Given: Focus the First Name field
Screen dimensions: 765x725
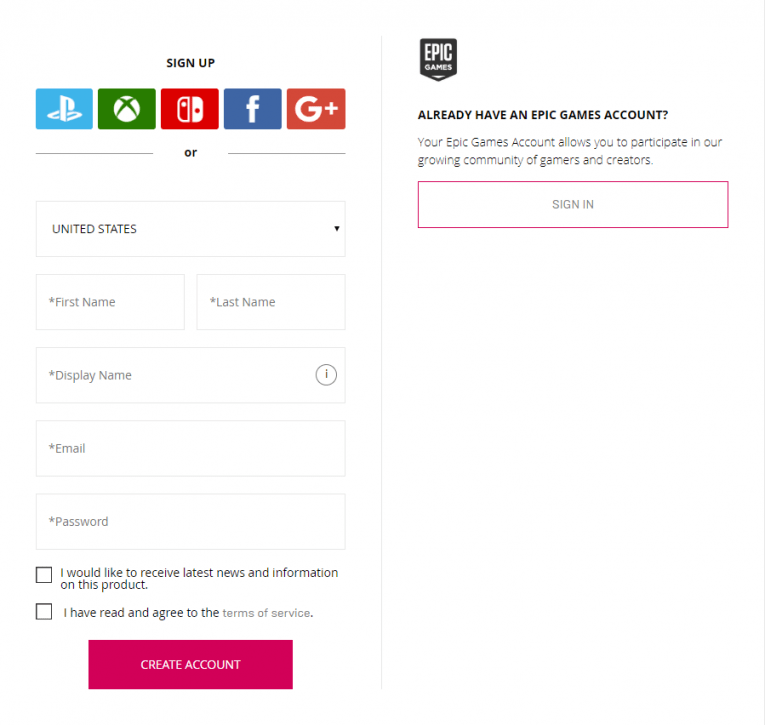Looking at the screenshot, I should pos(110,302).
